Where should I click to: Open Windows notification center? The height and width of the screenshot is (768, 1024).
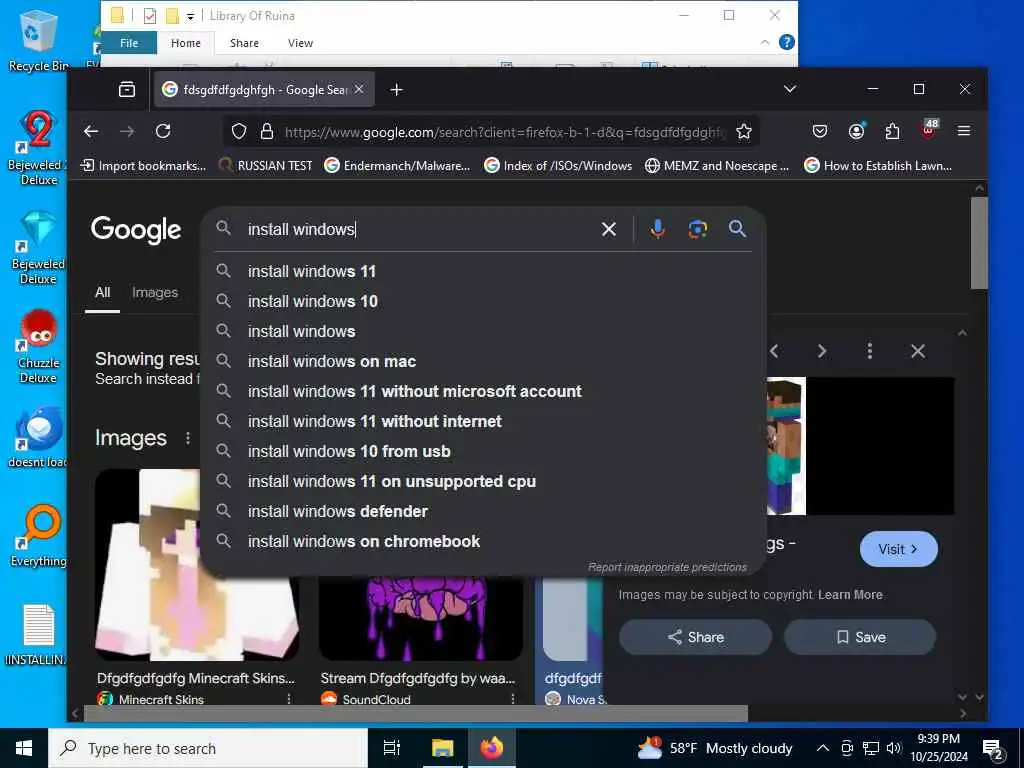pyautogui.click(x=993, y=749)
